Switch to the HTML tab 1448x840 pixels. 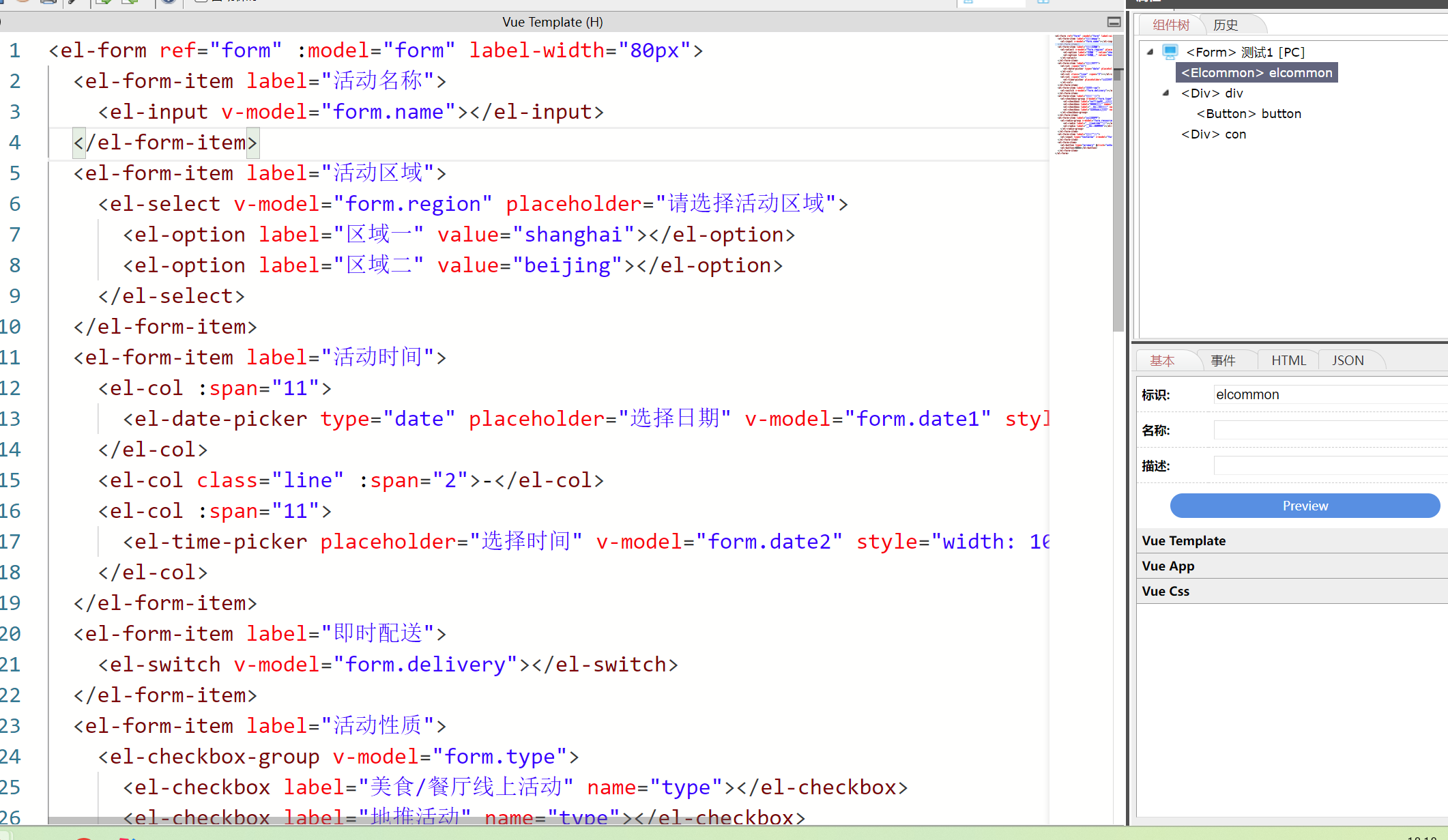(1288, 360)
